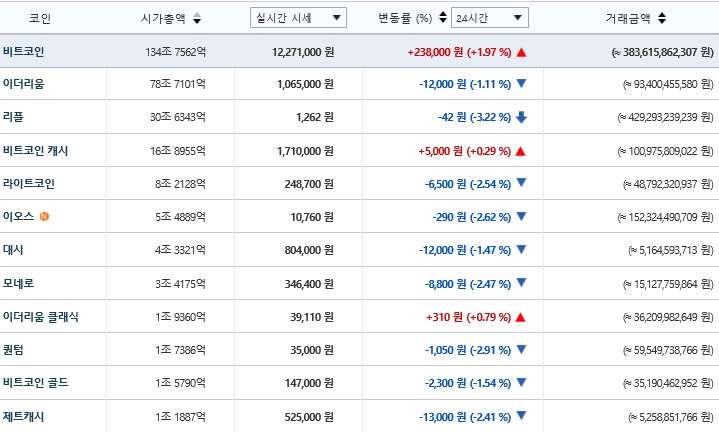
Task: Click price 10,760 원
Action: 312,217
